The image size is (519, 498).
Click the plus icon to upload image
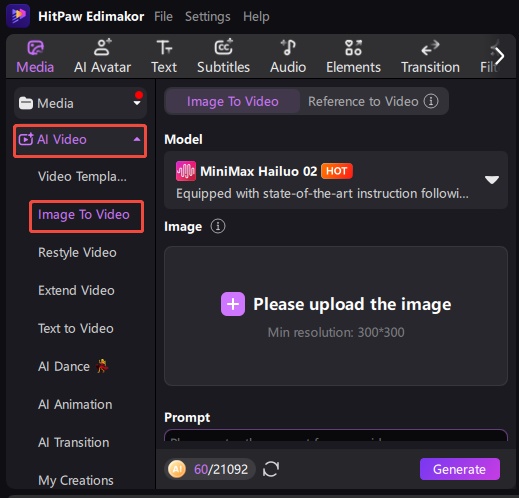233,304
